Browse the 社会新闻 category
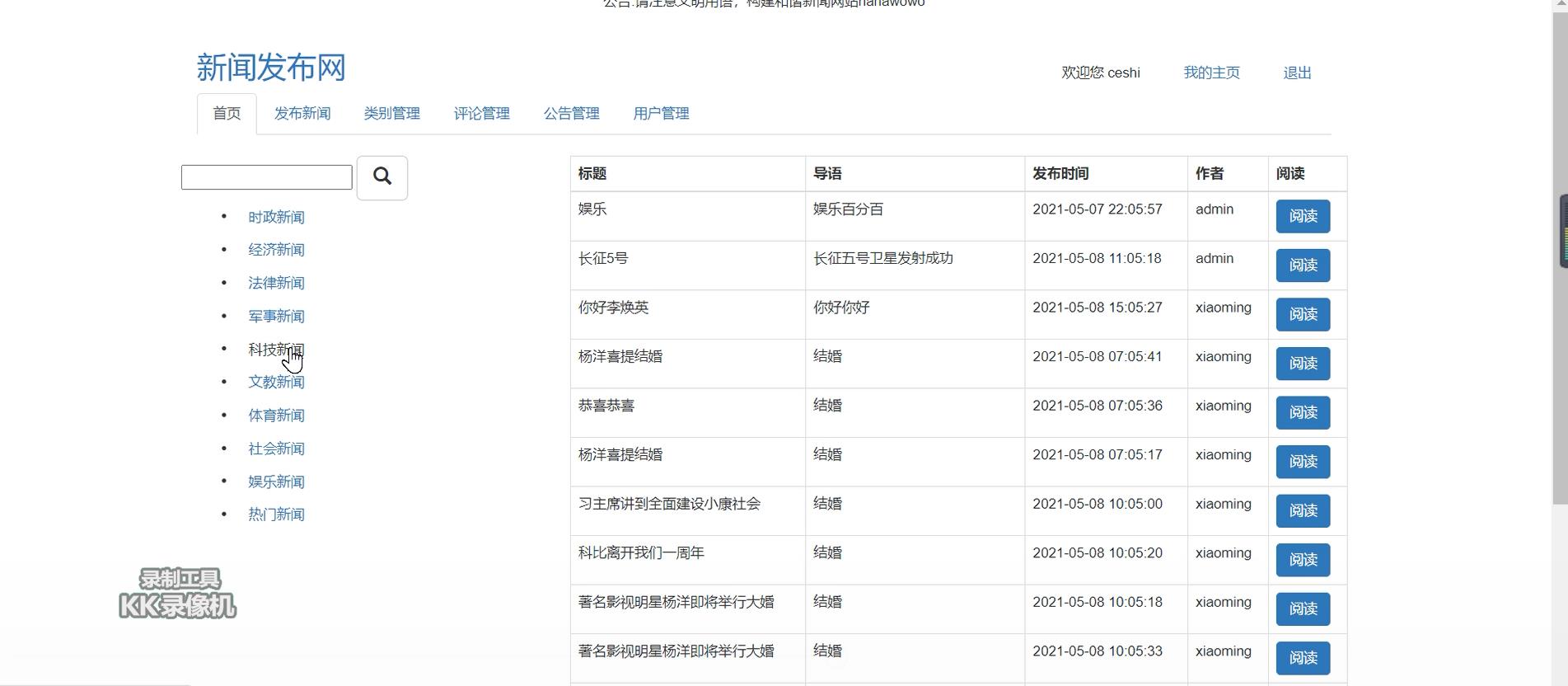 click(x=276, y=449)
